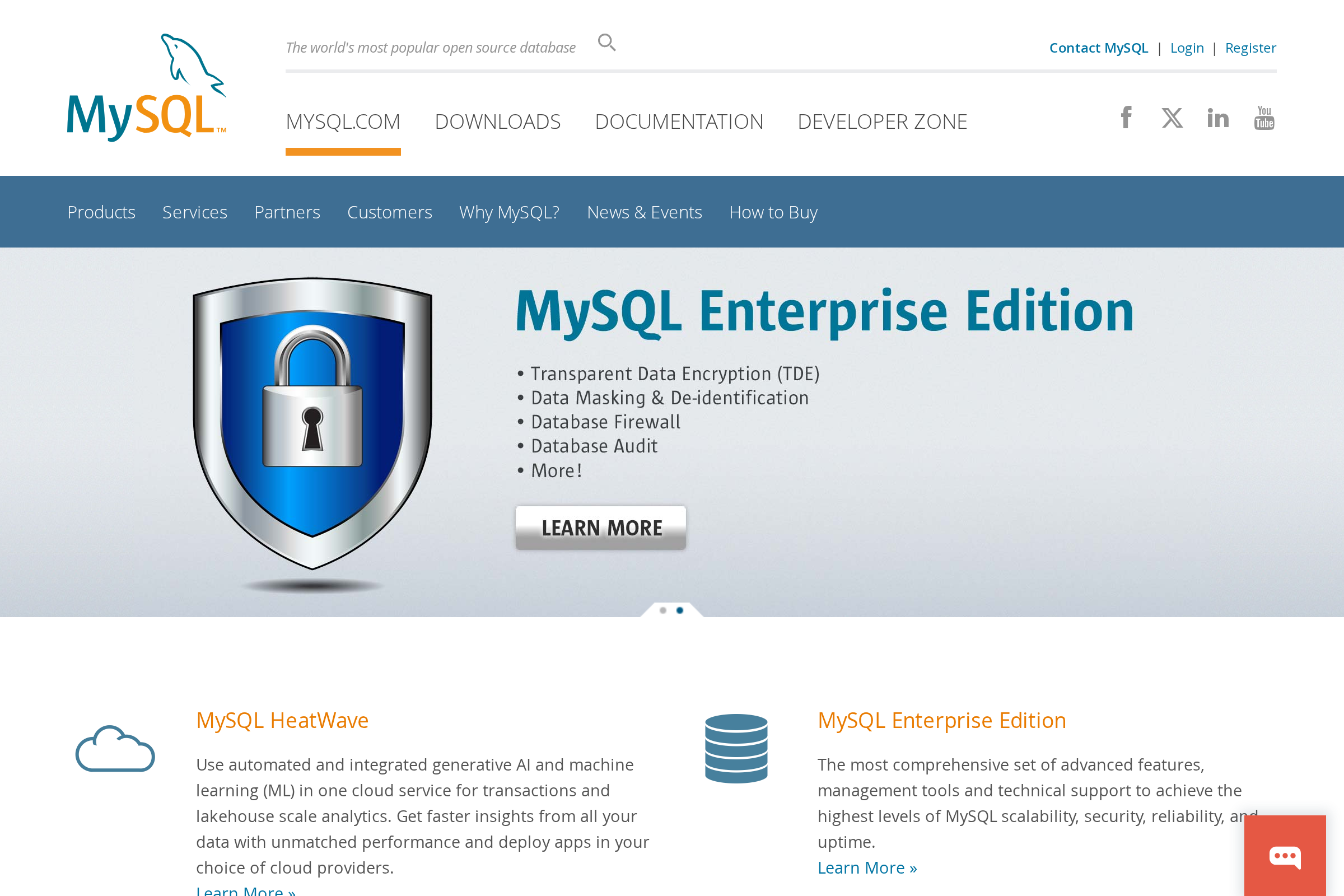1344x896 pixels.
Task: Click LEARN MORE on the Enterprise Edition banner
Action: coord(600,527)
